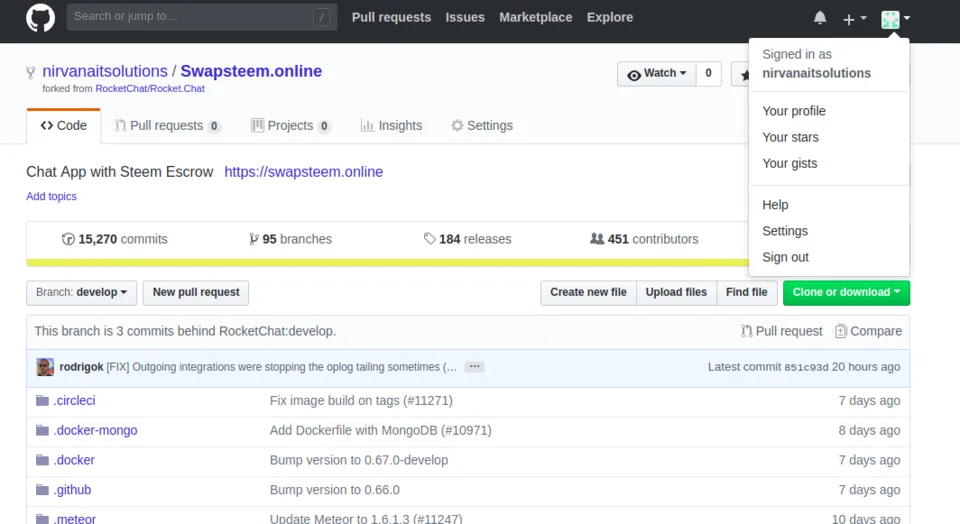Viewport: 960px width, 524px height.
Task: Expand the plus create-new menu
Action: point(854,19)
